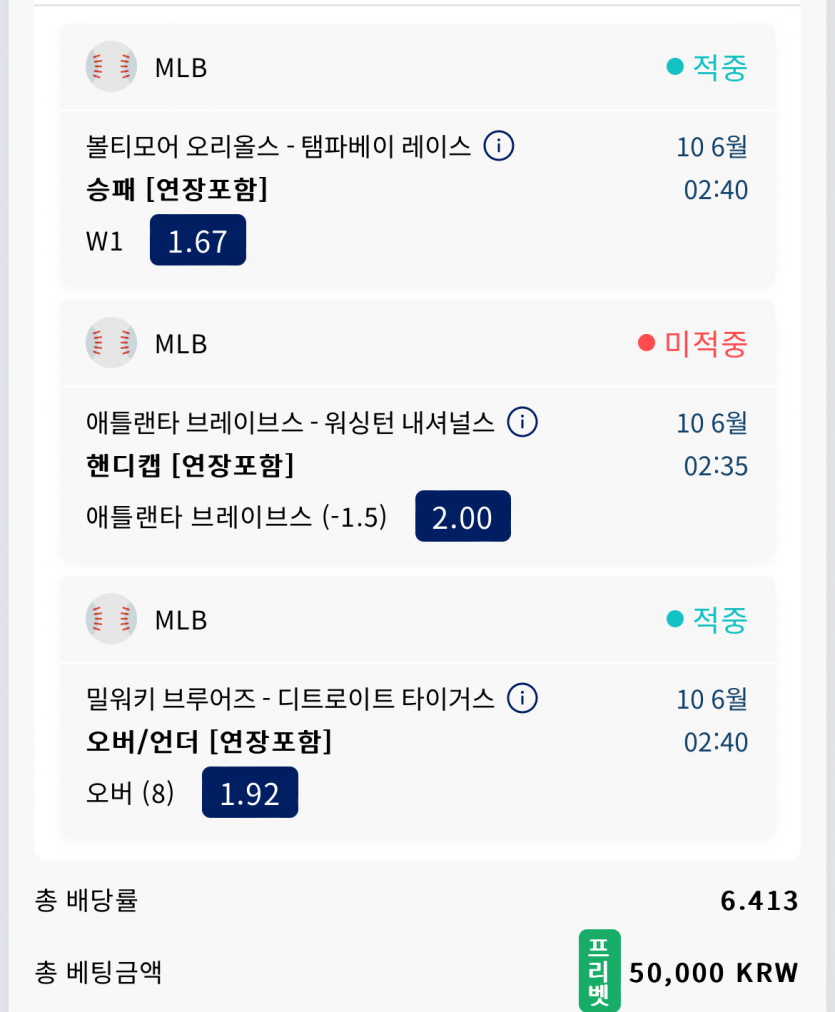Screen dimensions: 835x1012
Task: Tap baseball icon on third MLB card
Action: 111,619
